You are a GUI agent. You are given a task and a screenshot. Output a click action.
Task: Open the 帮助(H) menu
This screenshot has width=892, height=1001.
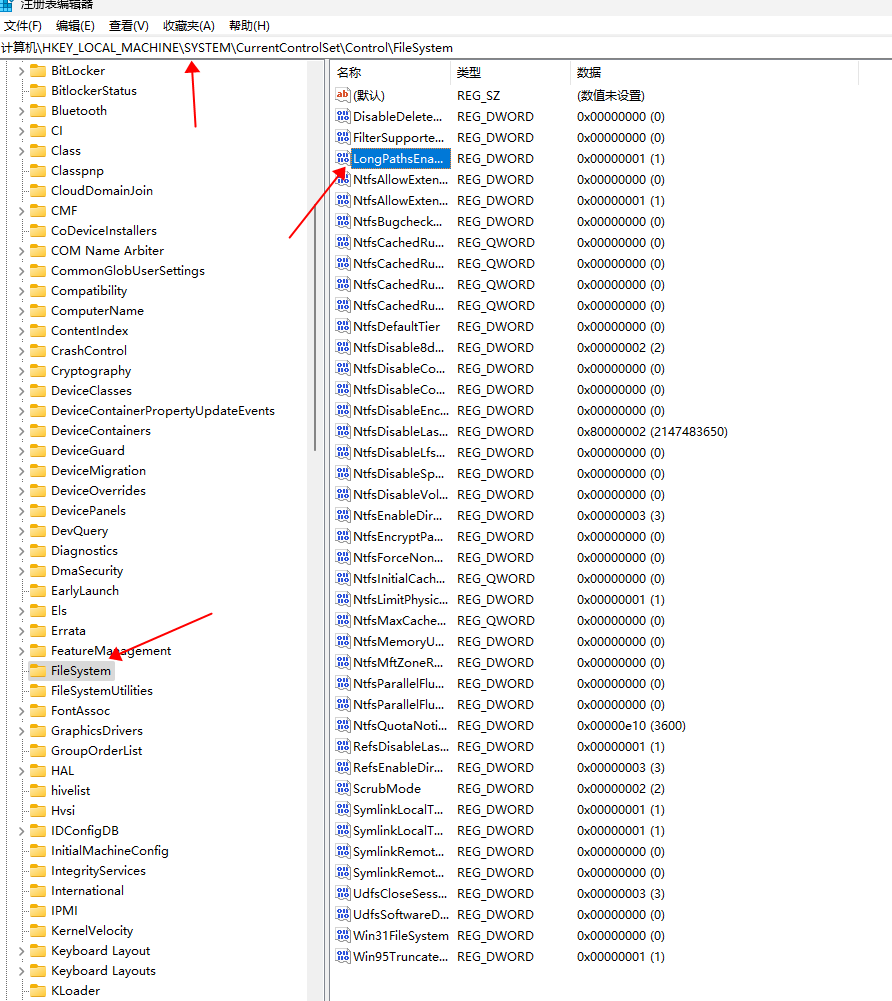[x=249, y=26]
